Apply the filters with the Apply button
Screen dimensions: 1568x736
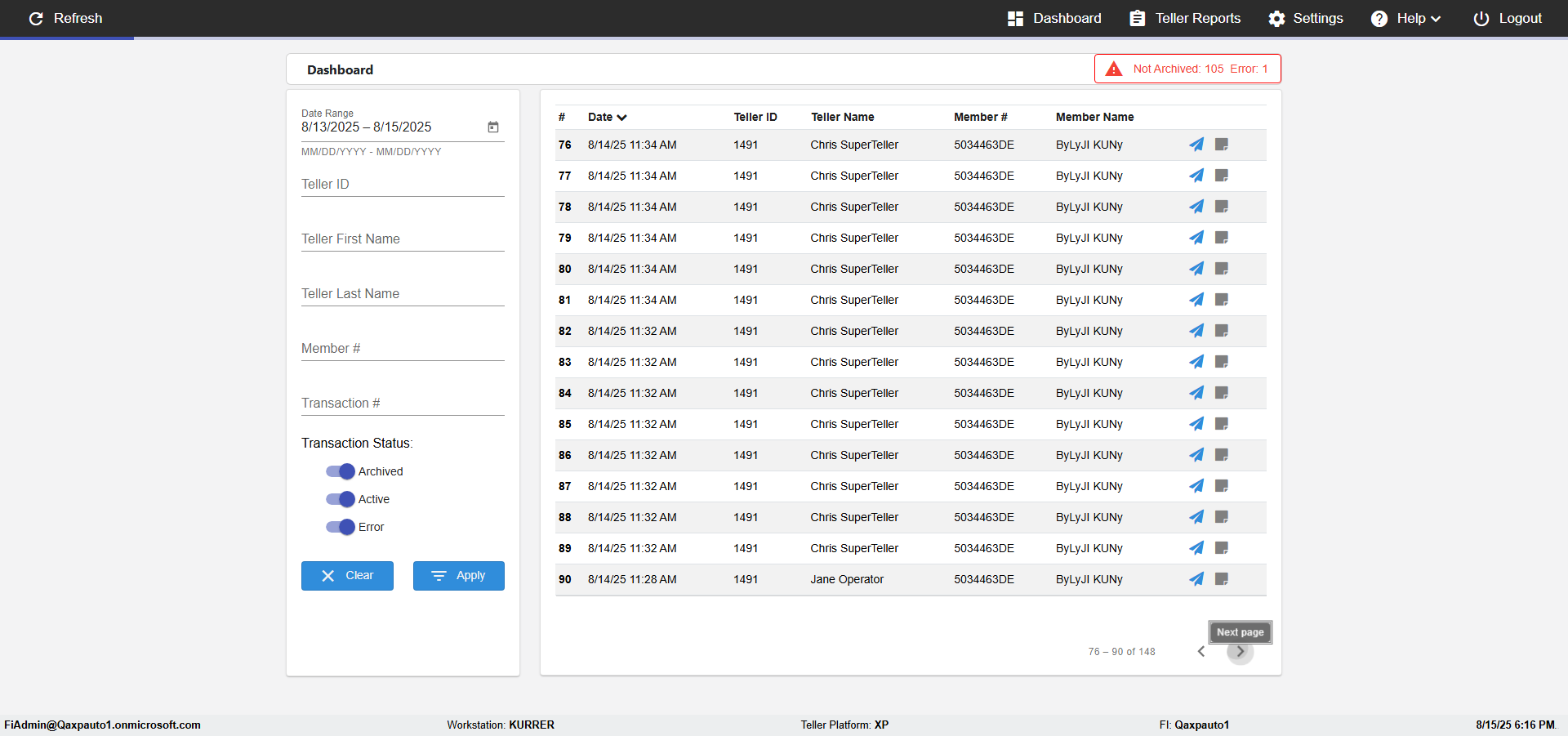click(459, 576)
